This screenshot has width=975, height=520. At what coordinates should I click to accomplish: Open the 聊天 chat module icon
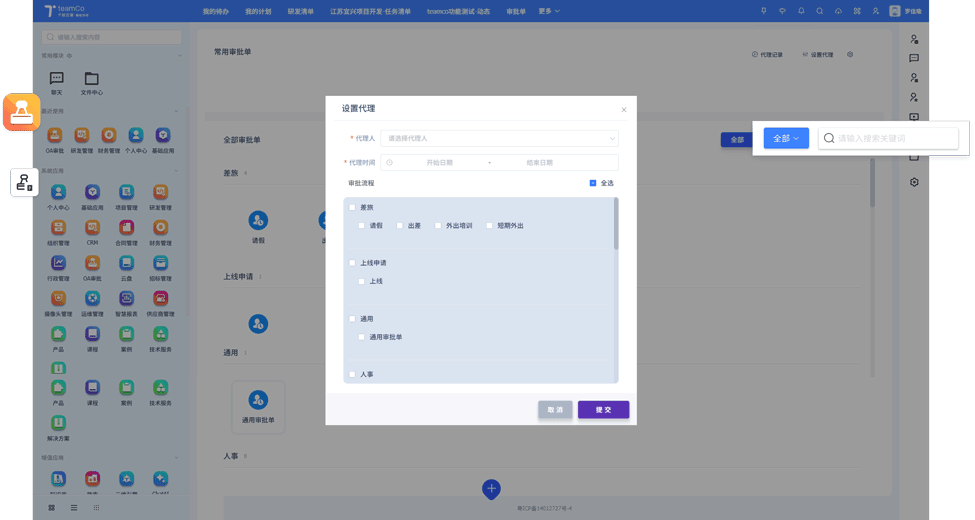56,79
